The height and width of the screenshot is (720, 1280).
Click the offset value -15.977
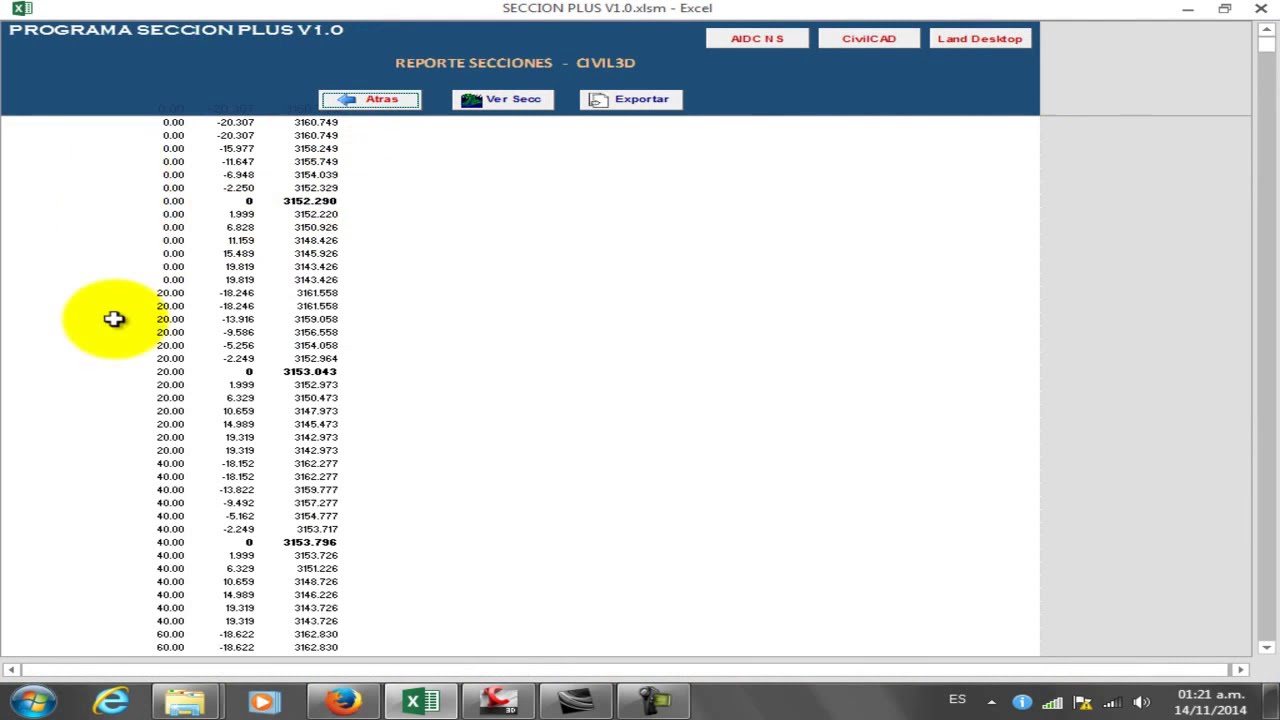(237, 148)
